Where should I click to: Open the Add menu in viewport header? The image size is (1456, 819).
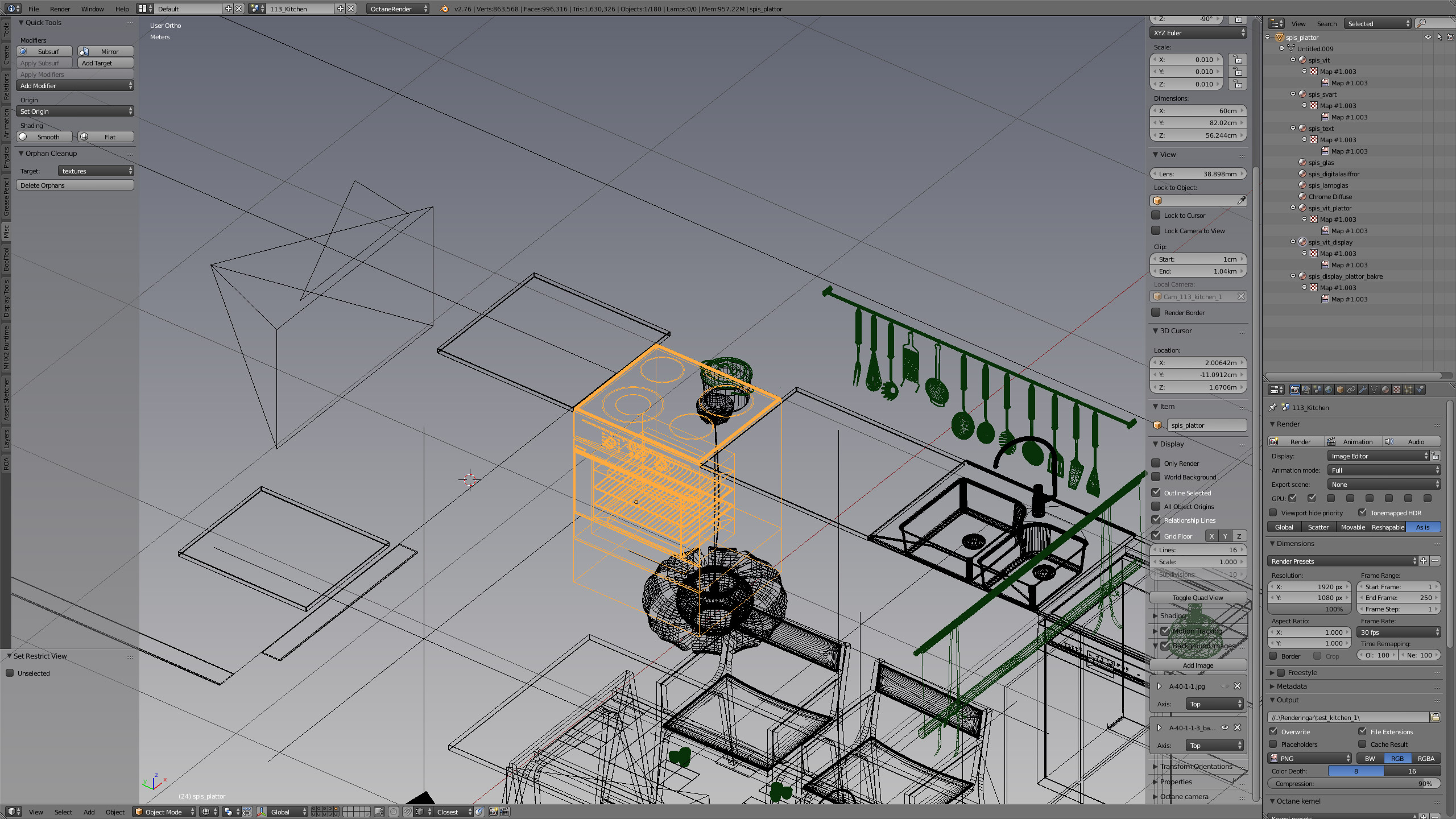(x=89, y=812)
